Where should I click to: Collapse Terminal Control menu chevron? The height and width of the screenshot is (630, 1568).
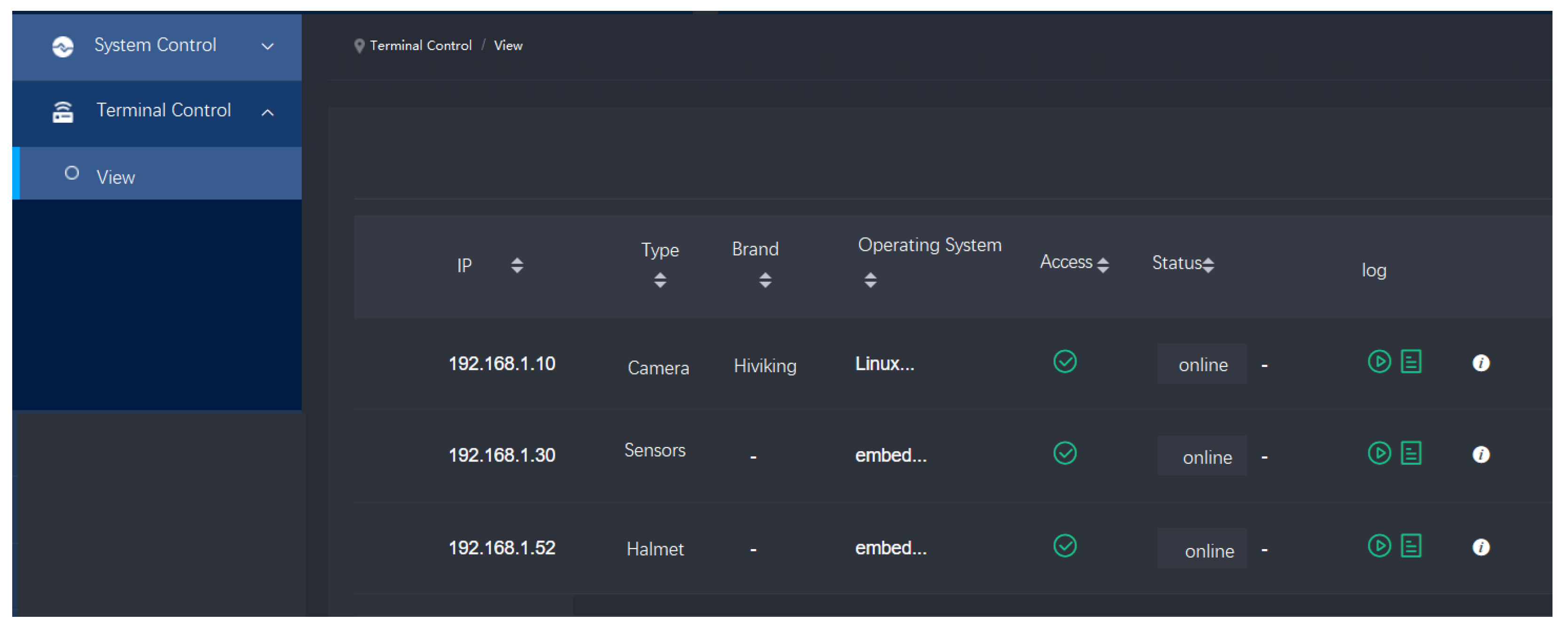267,112
